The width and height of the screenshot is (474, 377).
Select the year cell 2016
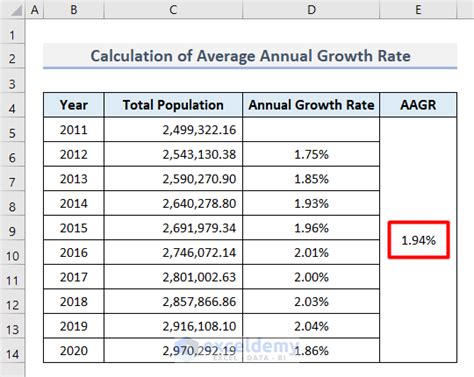point(74,252)
